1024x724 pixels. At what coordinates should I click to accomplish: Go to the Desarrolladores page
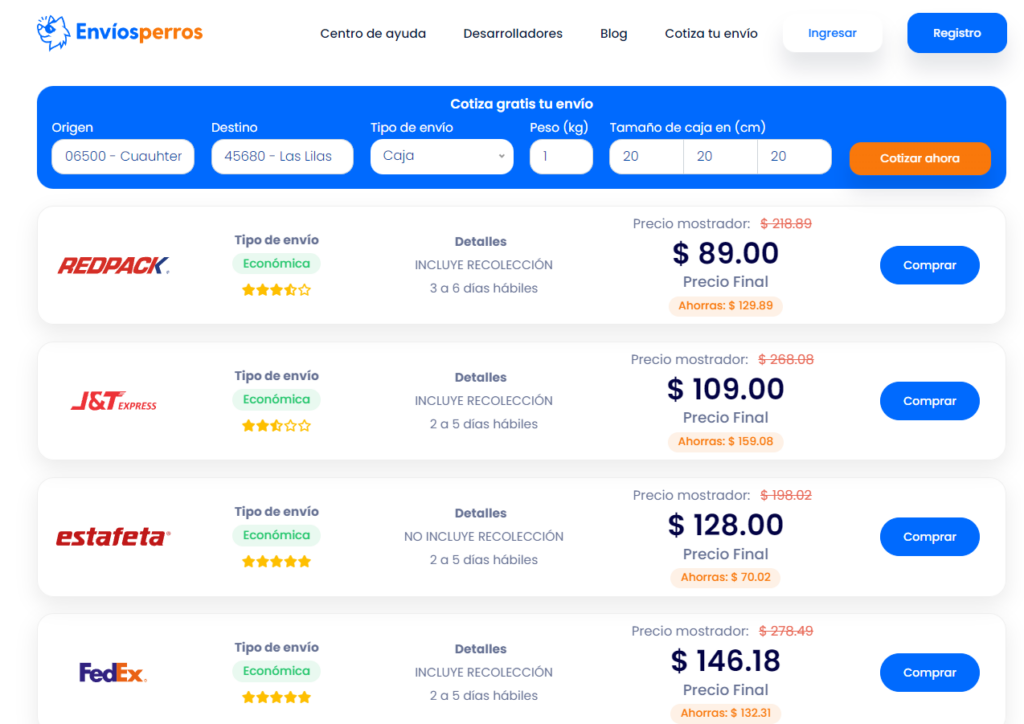(x=513, y=34)
